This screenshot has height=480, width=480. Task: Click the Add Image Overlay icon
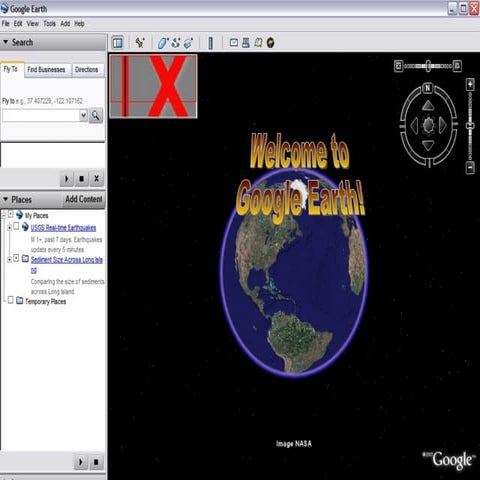click(188, 43)
